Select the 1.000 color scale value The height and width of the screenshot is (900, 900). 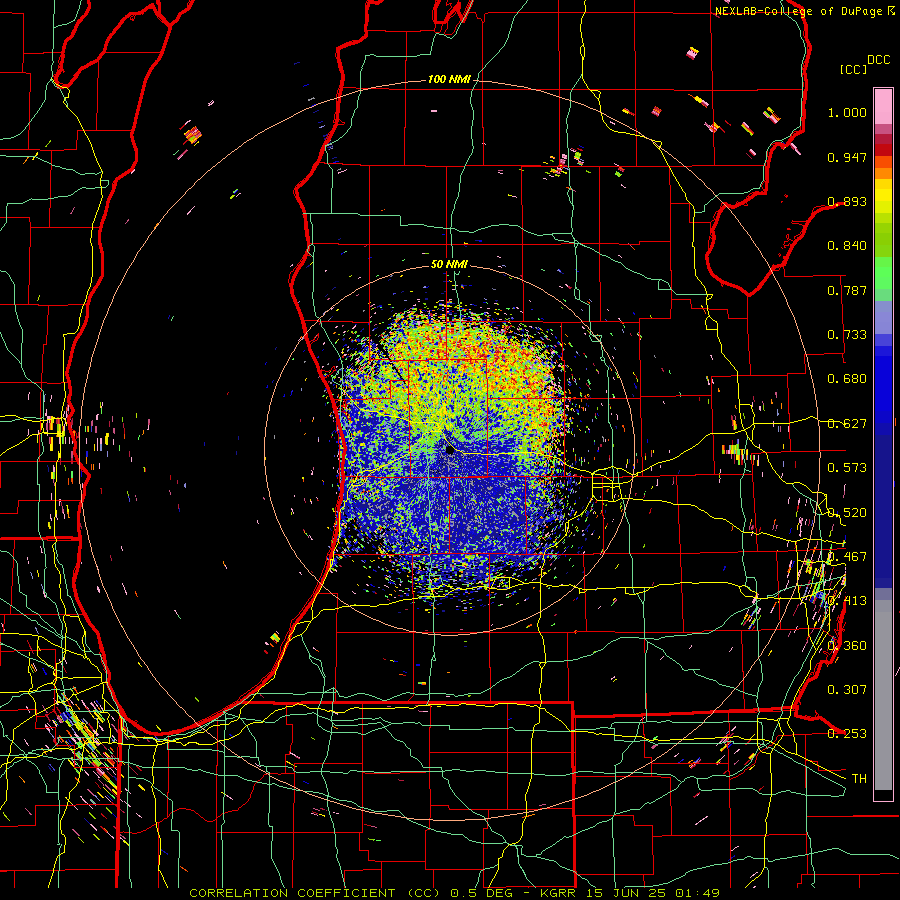[x=847, y=112]
